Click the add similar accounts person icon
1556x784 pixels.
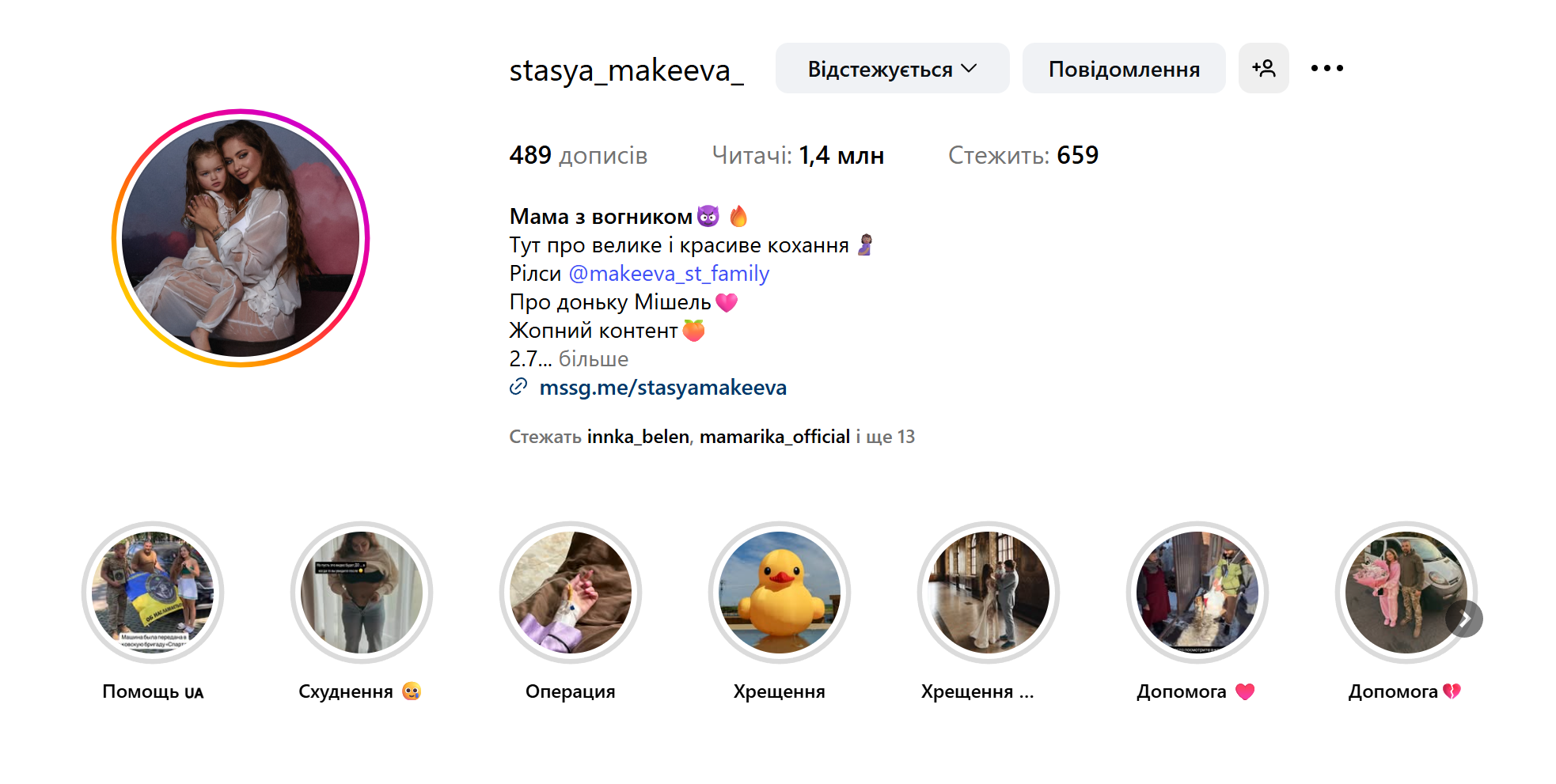click(1263, 68)
